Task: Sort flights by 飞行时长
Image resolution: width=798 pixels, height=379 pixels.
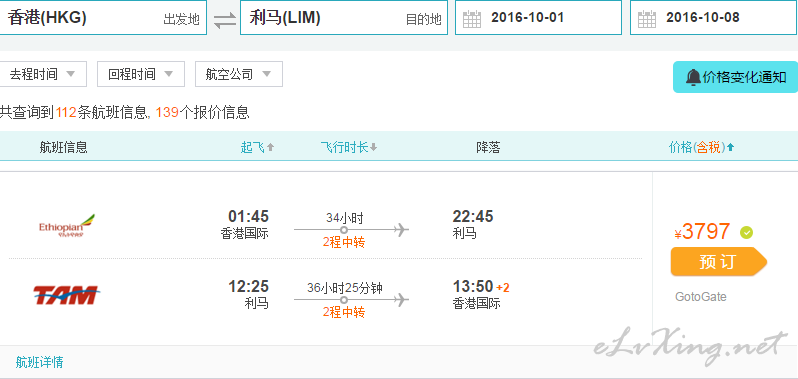Action: pyautogui.click(x=349, y=148)
